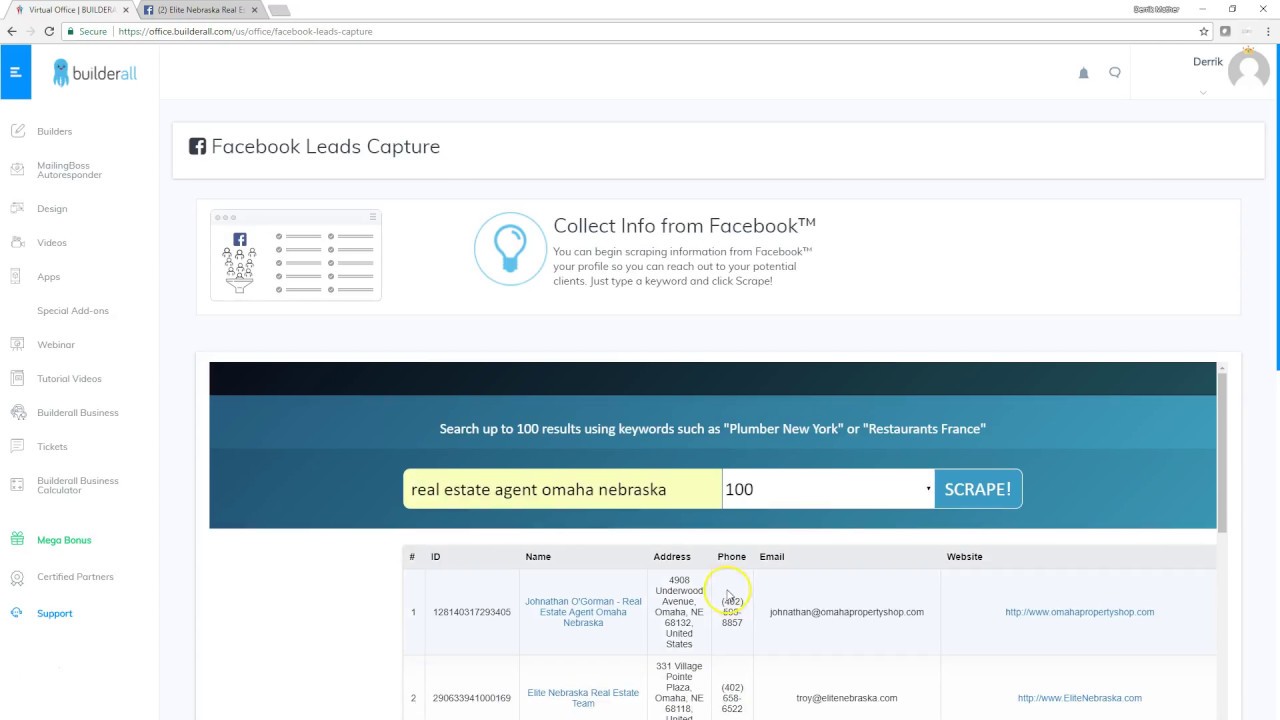The width and height of the screenshot is (1280, 720).
Task: Click the Business Calculator icon
Action: tap(17, 485)
